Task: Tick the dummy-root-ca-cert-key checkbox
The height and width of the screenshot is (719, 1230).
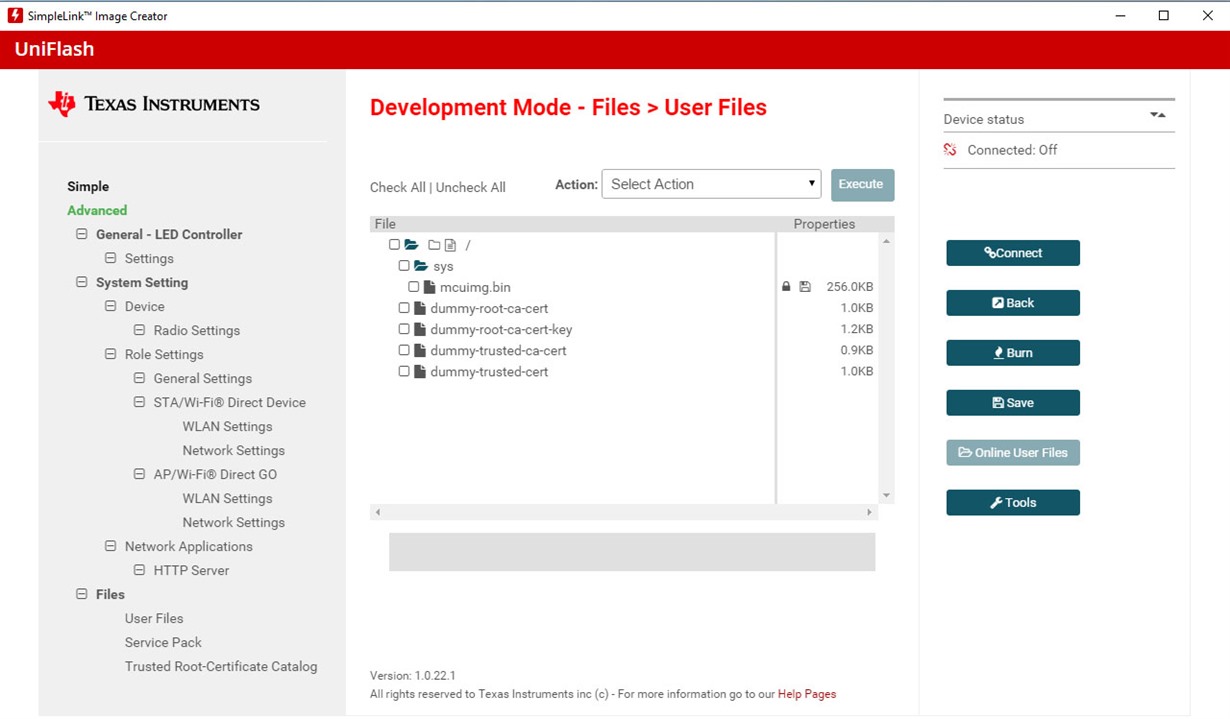Action: (x=404, y=329)
